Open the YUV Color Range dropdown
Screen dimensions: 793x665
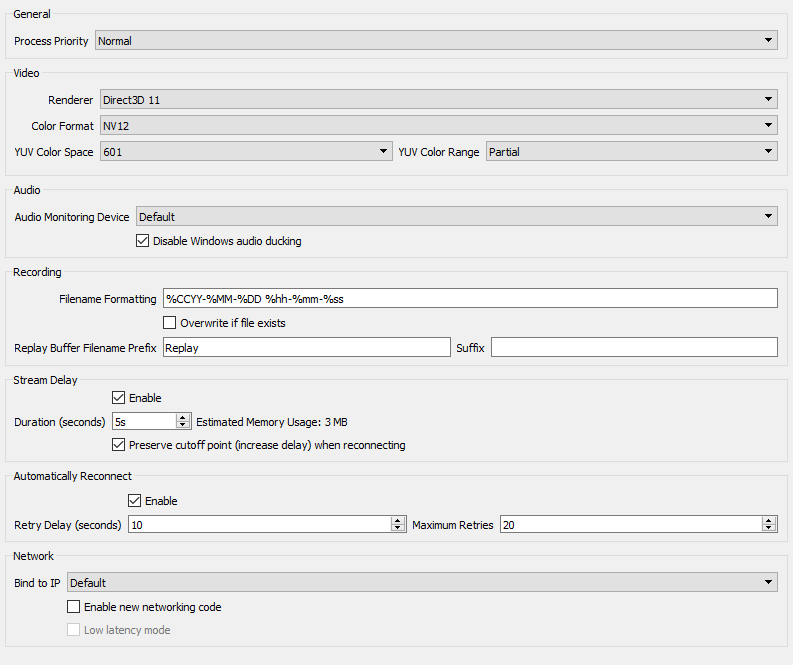(631, 152)
